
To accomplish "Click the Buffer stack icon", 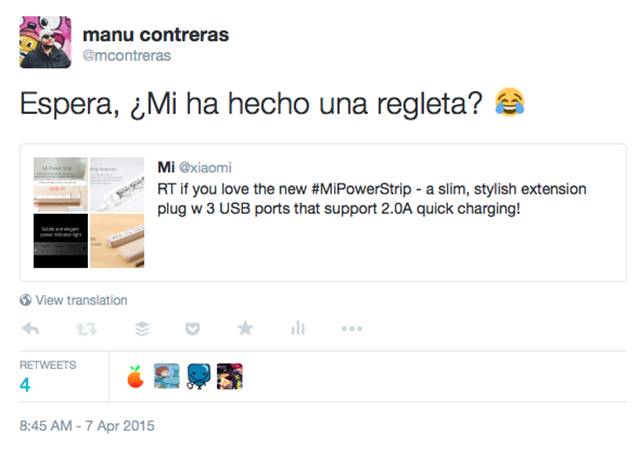I will [142, 329].
